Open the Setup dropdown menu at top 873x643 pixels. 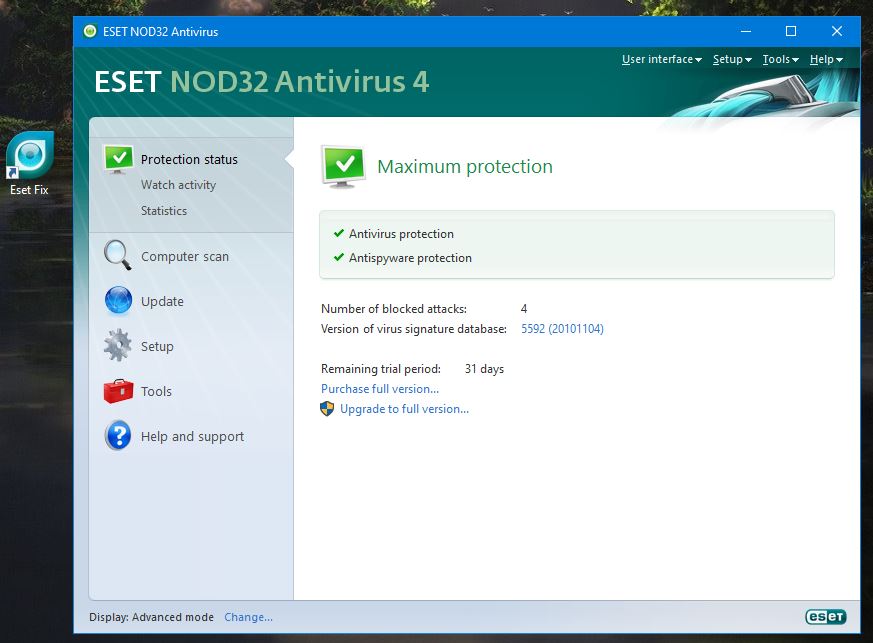pyautogui.click(x=732, y=59)
